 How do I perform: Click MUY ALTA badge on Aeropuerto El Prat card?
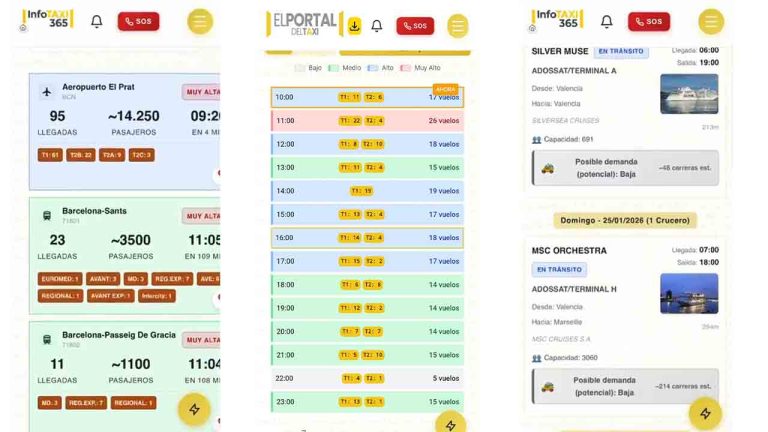click(x=201, y=92)
